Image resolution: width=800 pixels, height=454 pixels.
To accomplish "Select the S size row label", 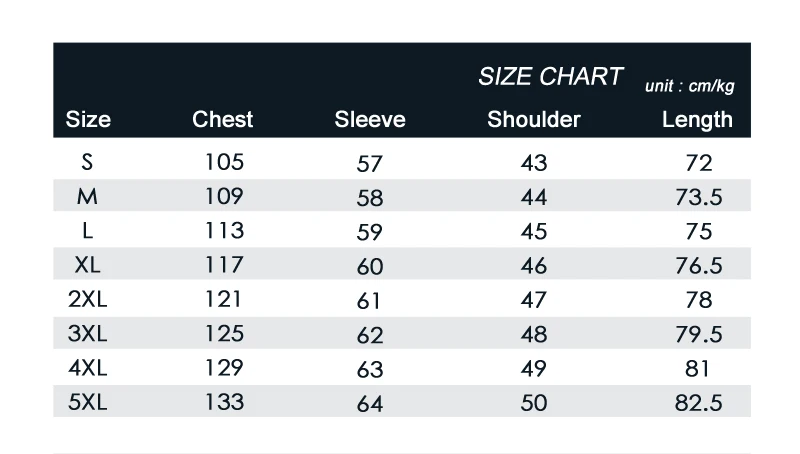I will tap(87, 162).
